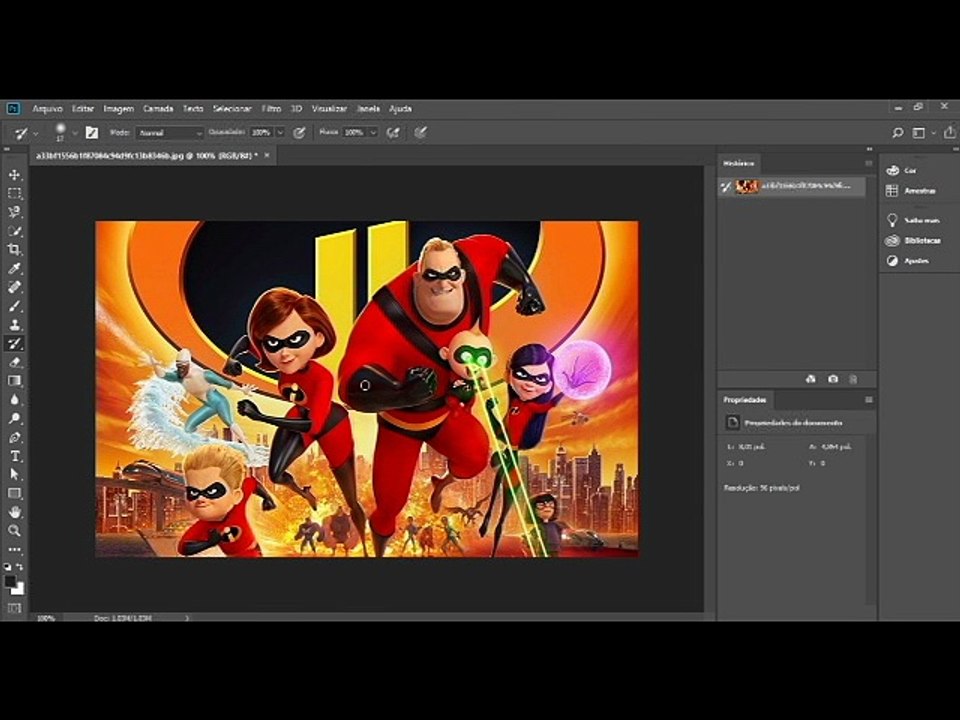Click the Flow value field
The height and width of the screenshot is (720, 960).
click(354, 132)
